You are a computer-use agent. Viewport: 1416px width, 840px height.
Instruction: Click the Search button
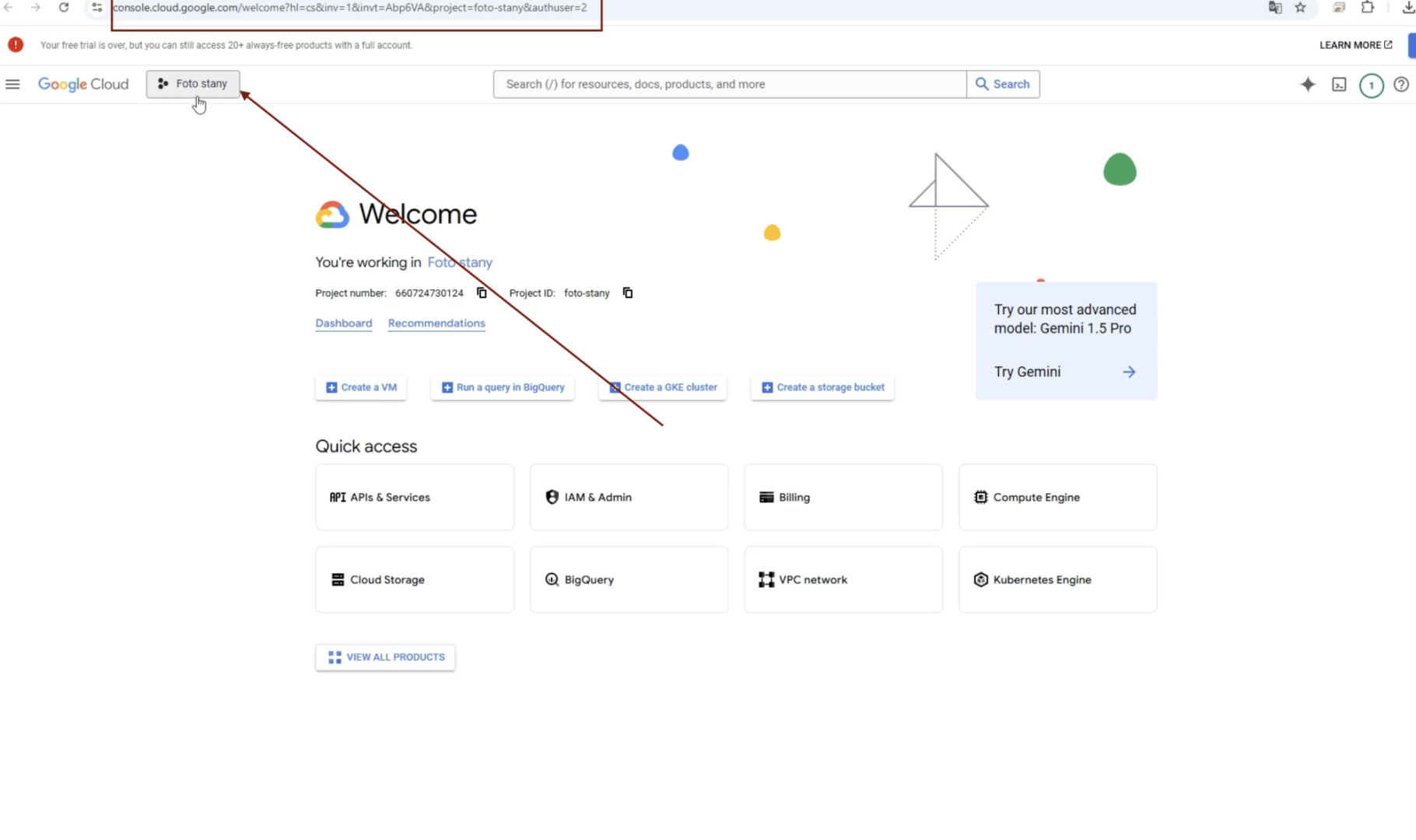pyautogui.click(x=1003, y=84)
